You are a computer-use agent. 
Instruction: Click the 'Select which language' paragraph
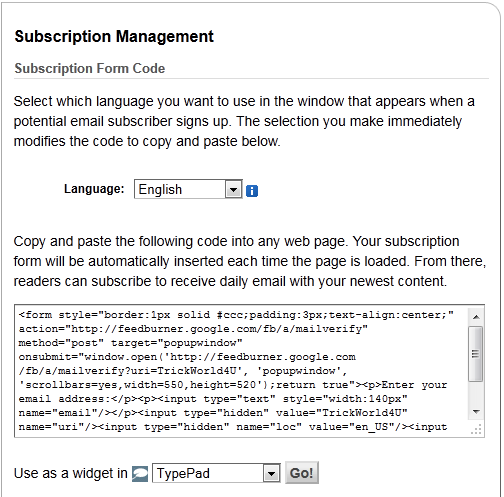[x=244, y=121]
